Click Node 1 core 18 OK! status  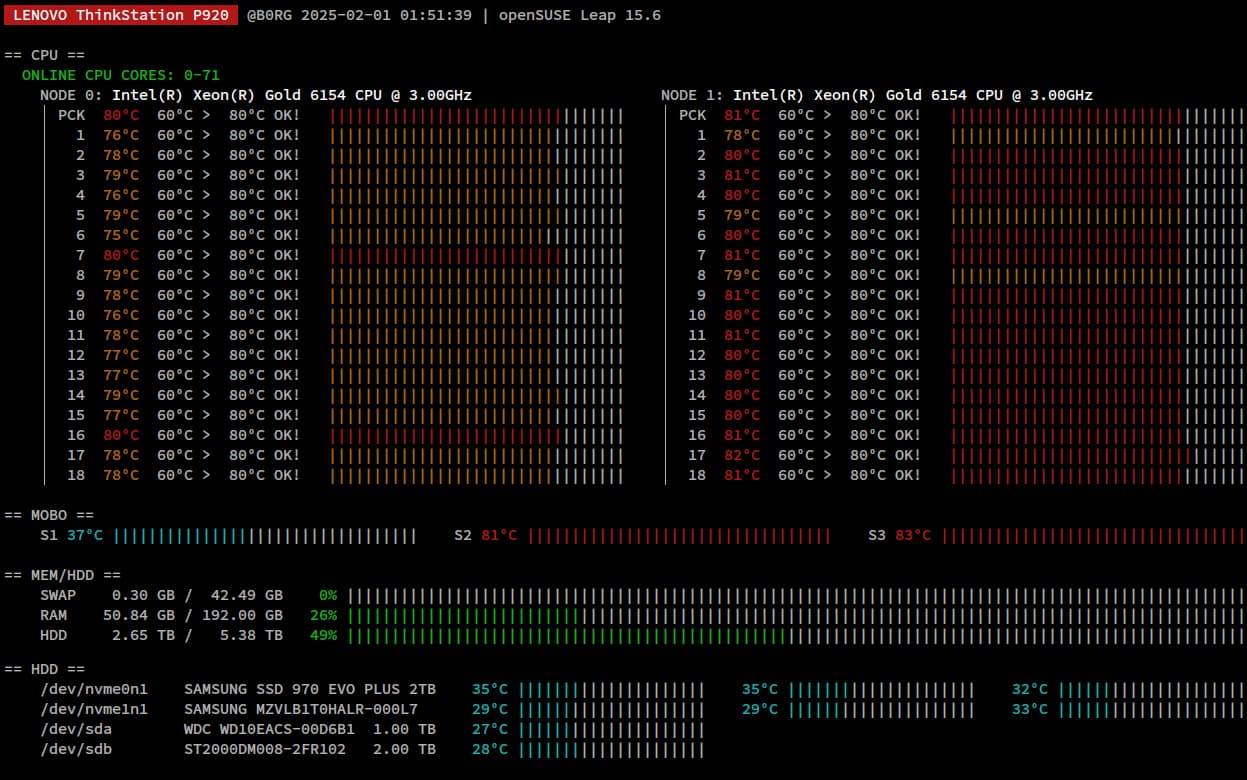pyautogui.click(x=908, y=475)
